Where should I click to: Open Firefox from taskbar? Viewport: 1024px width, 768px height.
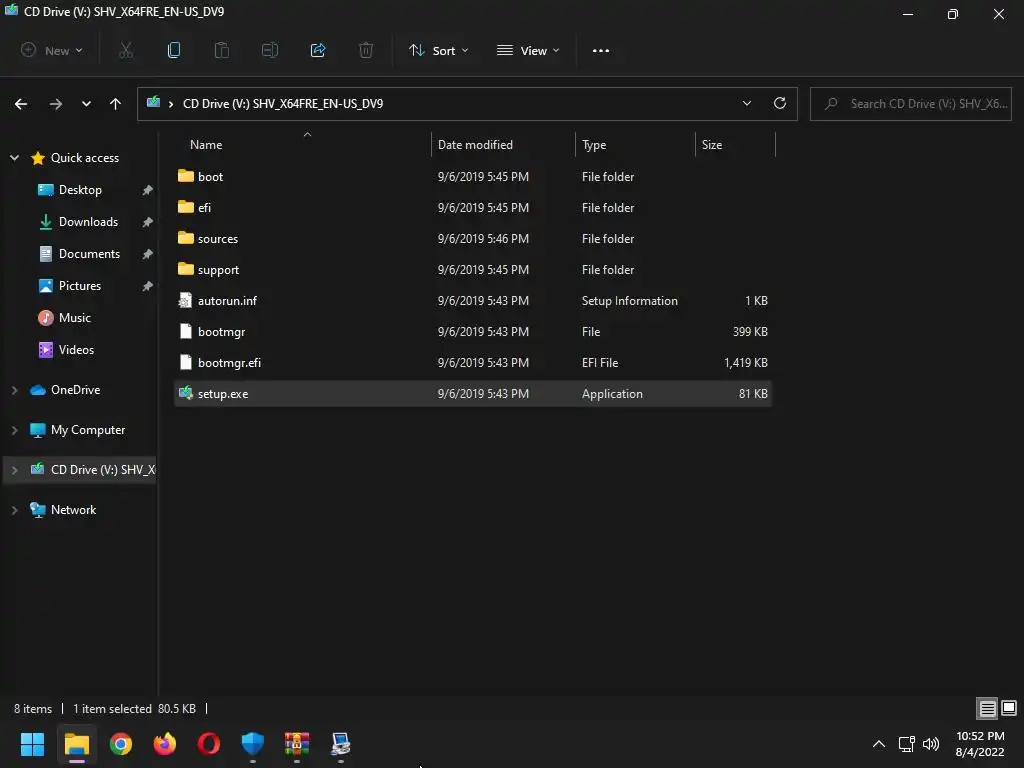click(x=165, y=744)
